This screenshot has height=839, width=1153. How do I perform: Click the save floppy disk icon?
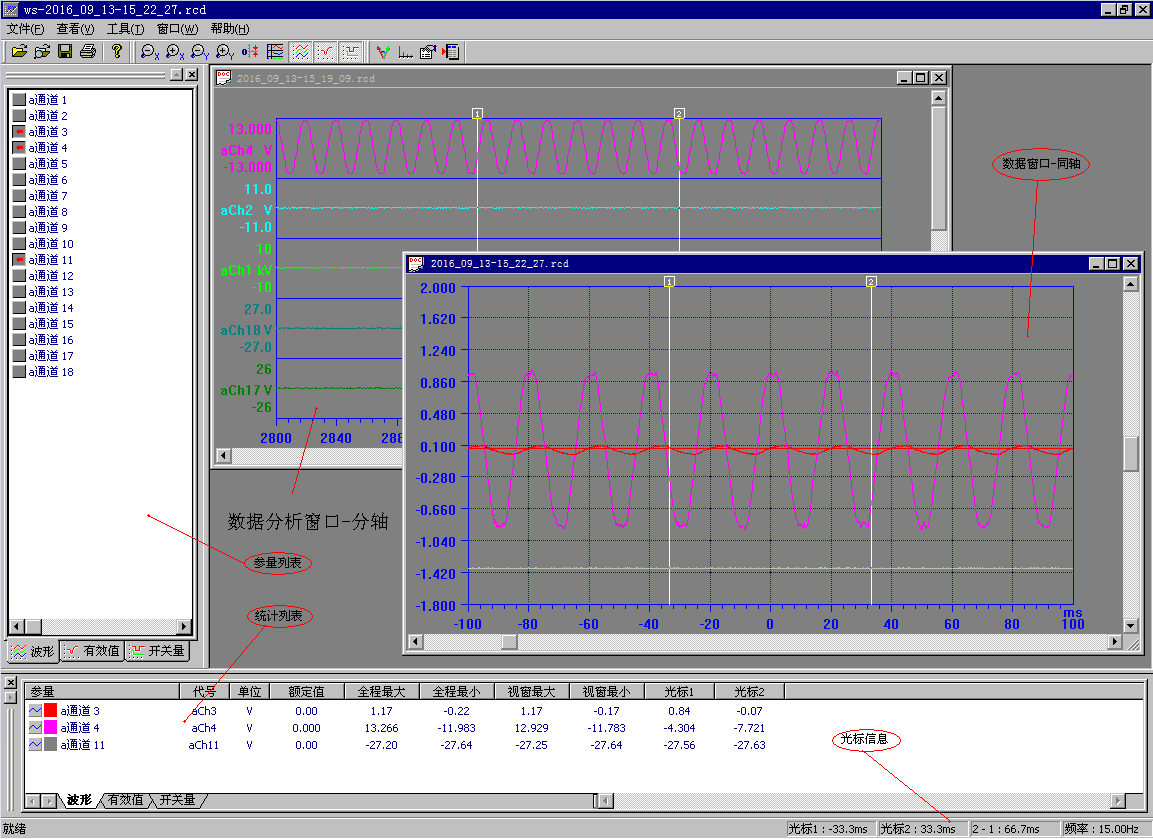[x=65, y=51]
